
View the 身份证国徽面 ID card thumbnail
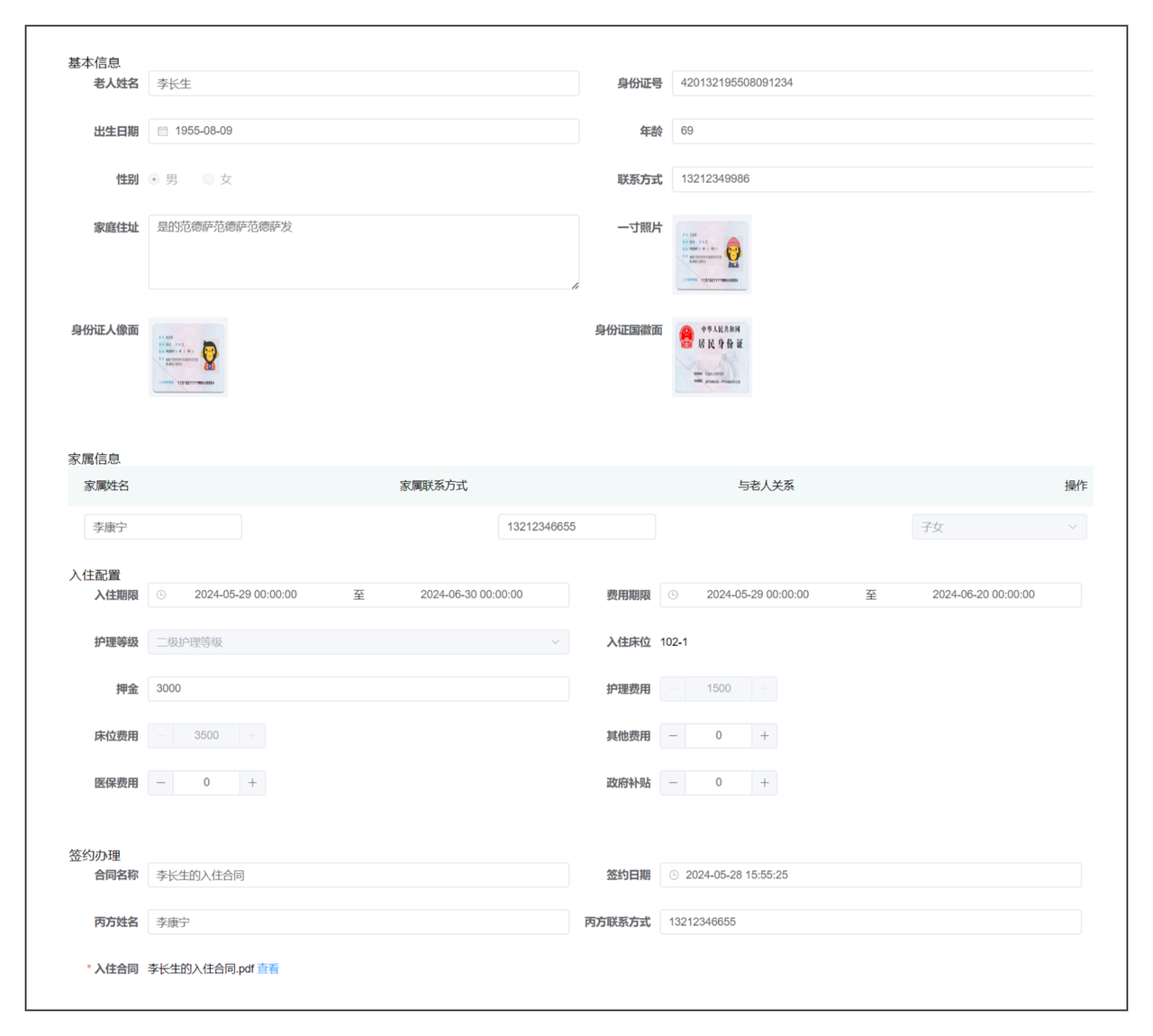tap(712, 357)
